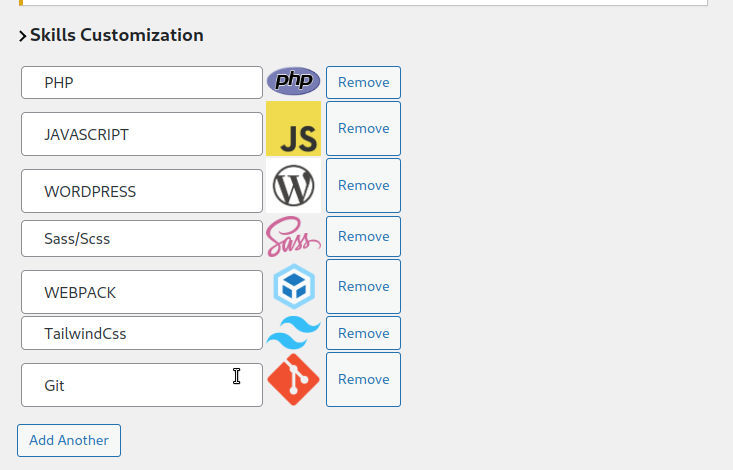Click the JavaScript JS logo icon
The width and height of the screenshot is (733, 470).
pos(294,129)
